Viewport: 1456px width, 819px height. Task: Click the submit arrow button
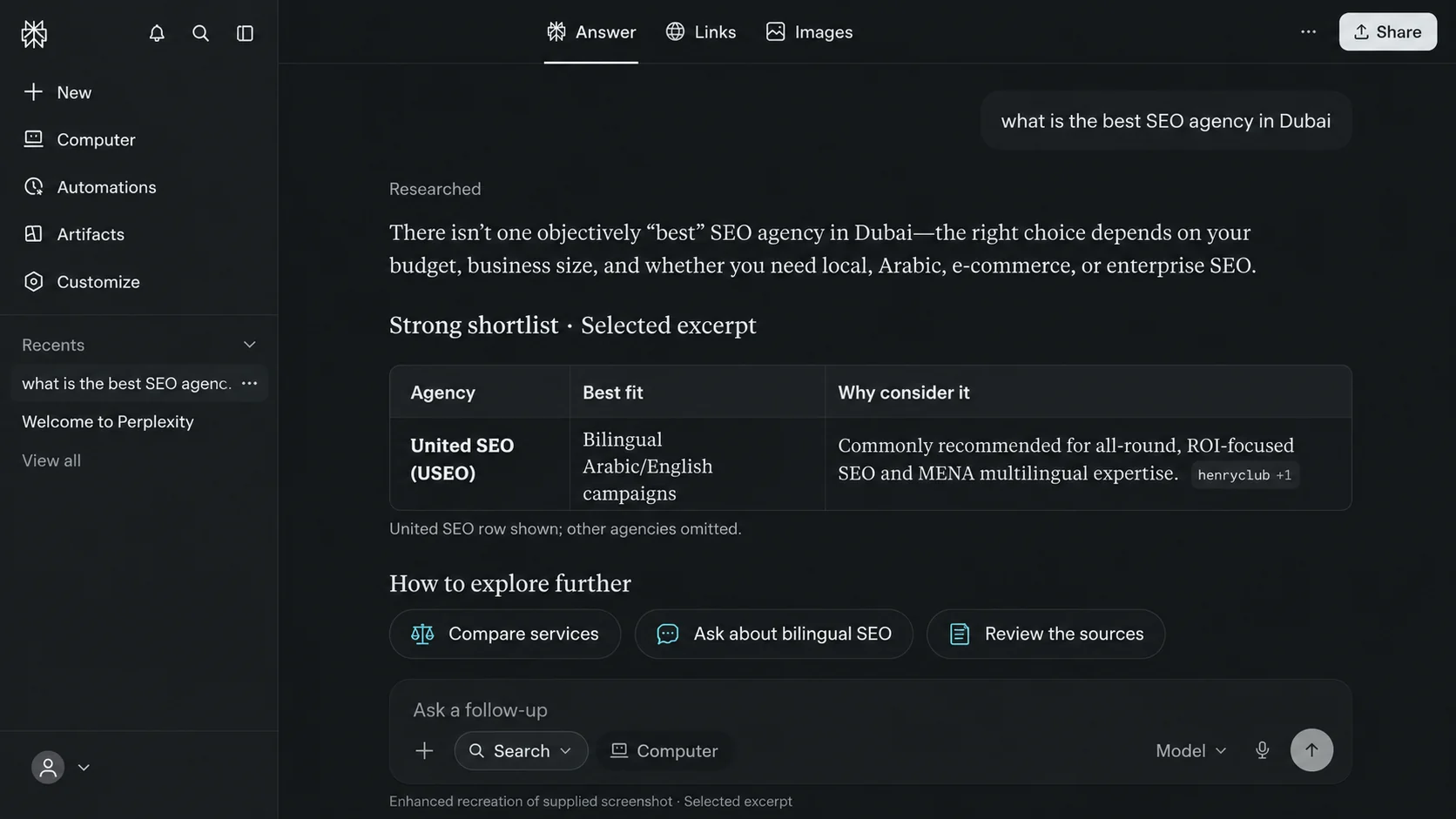1311,750
